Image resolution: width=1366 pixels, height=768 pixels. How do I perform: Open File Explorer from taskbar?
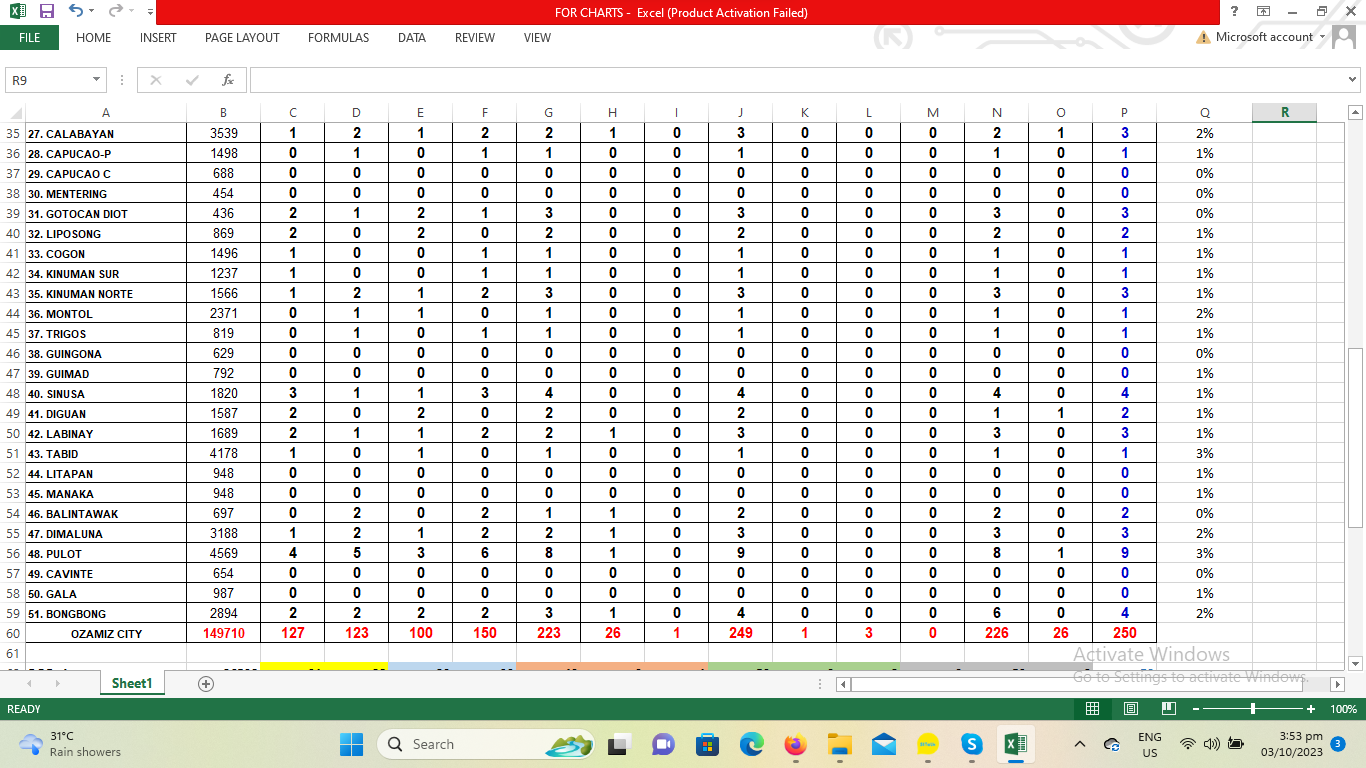839,744
